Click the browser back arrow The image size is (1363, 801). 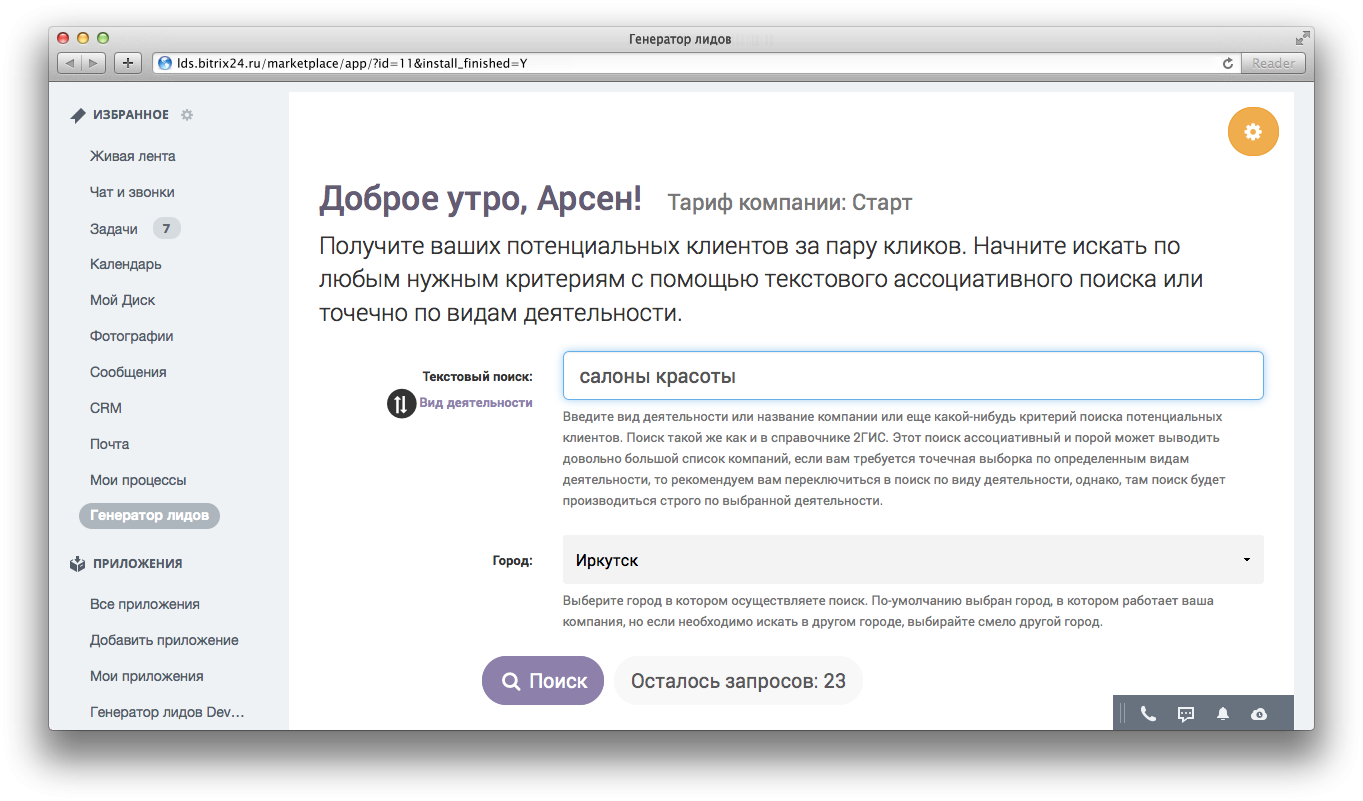[x=68, y=62]
